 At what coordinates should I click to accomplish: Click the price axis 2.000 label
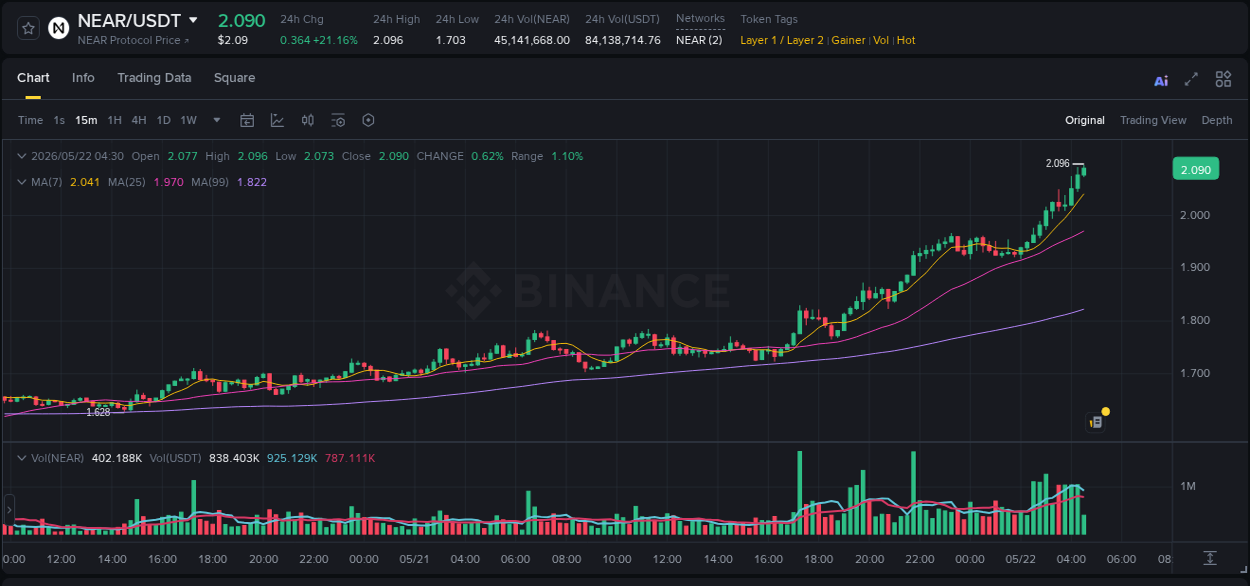pyautogui.click(x=1195, y=215)
